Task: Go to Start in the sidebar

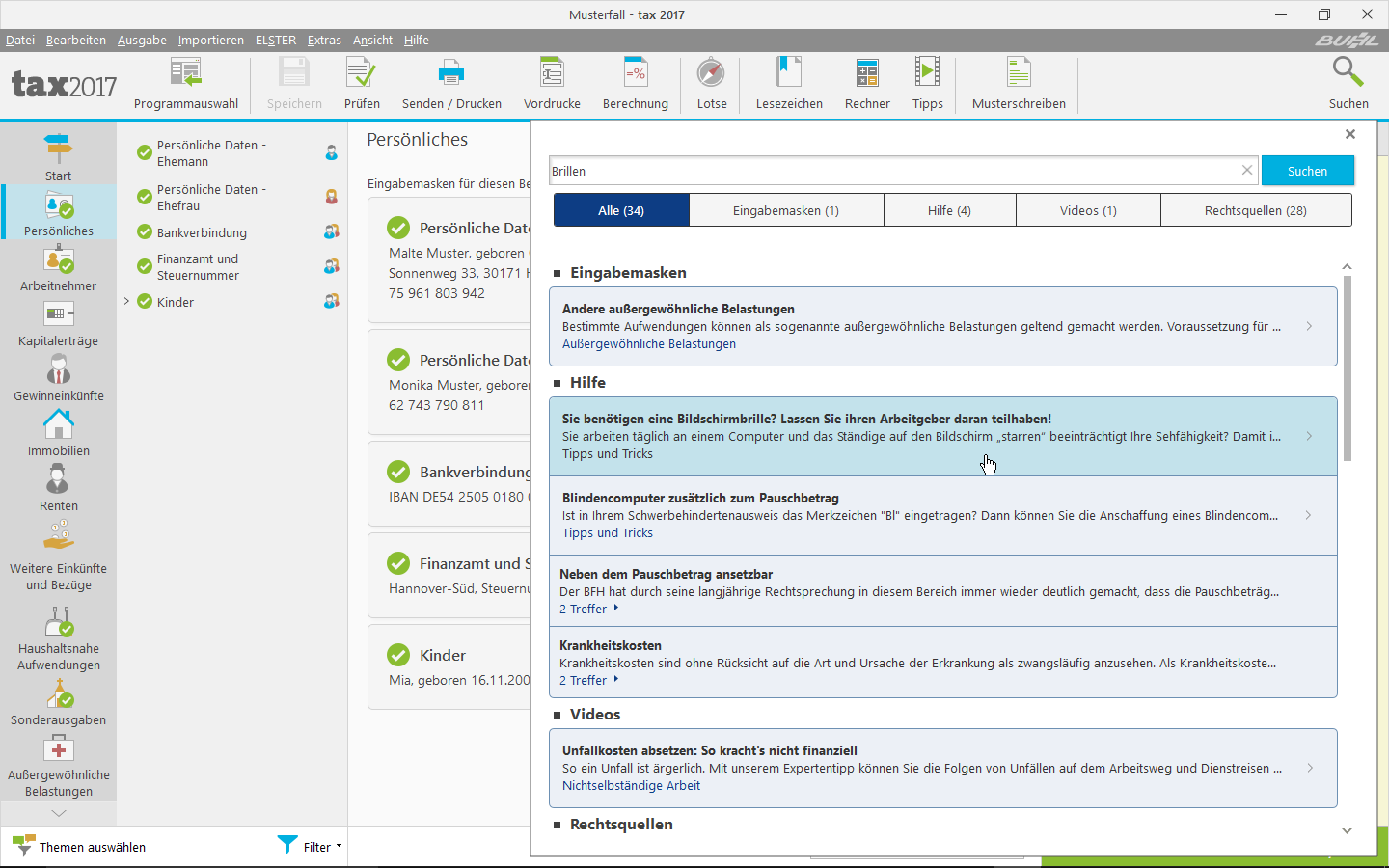Action: tap(58, 157)
